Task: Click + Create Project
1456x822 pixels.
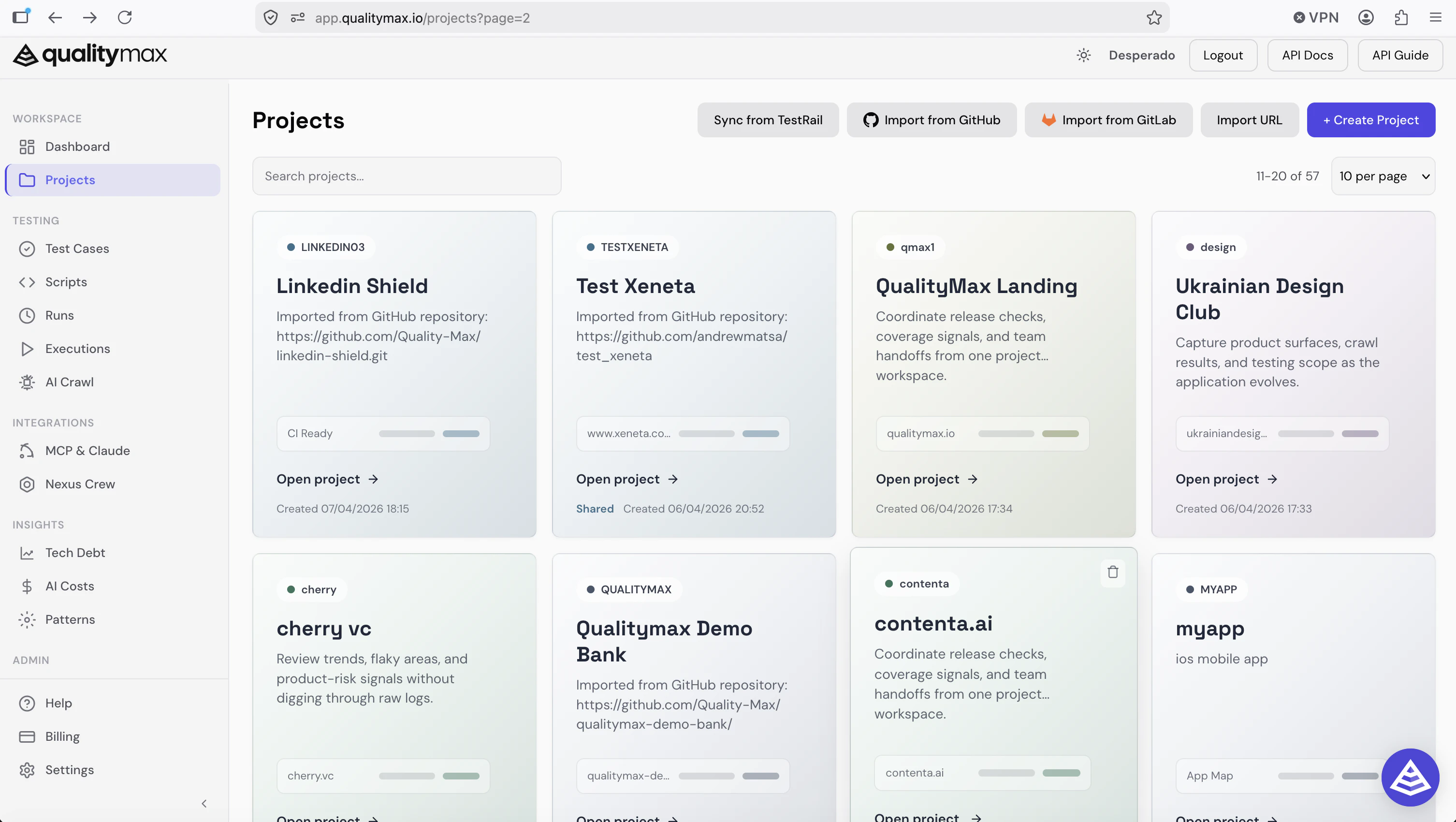Action: point(1370,120)
